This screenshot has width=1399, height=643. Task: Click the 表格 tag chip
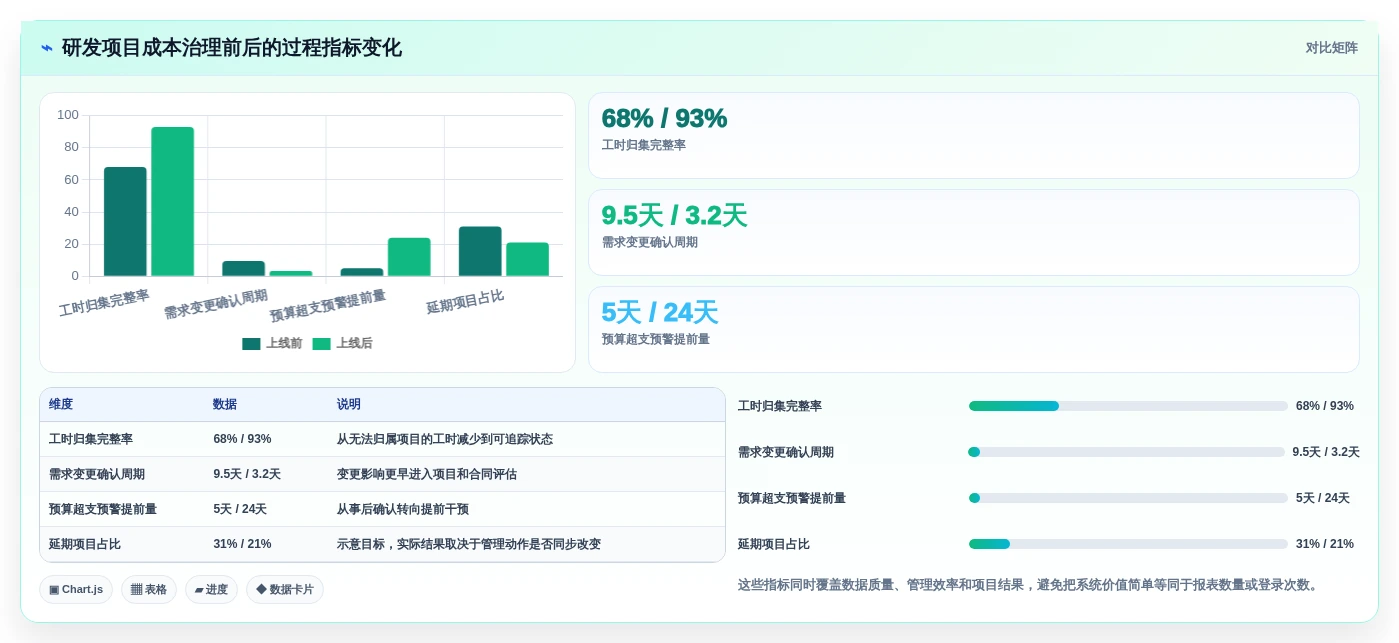tap(149, 590)
